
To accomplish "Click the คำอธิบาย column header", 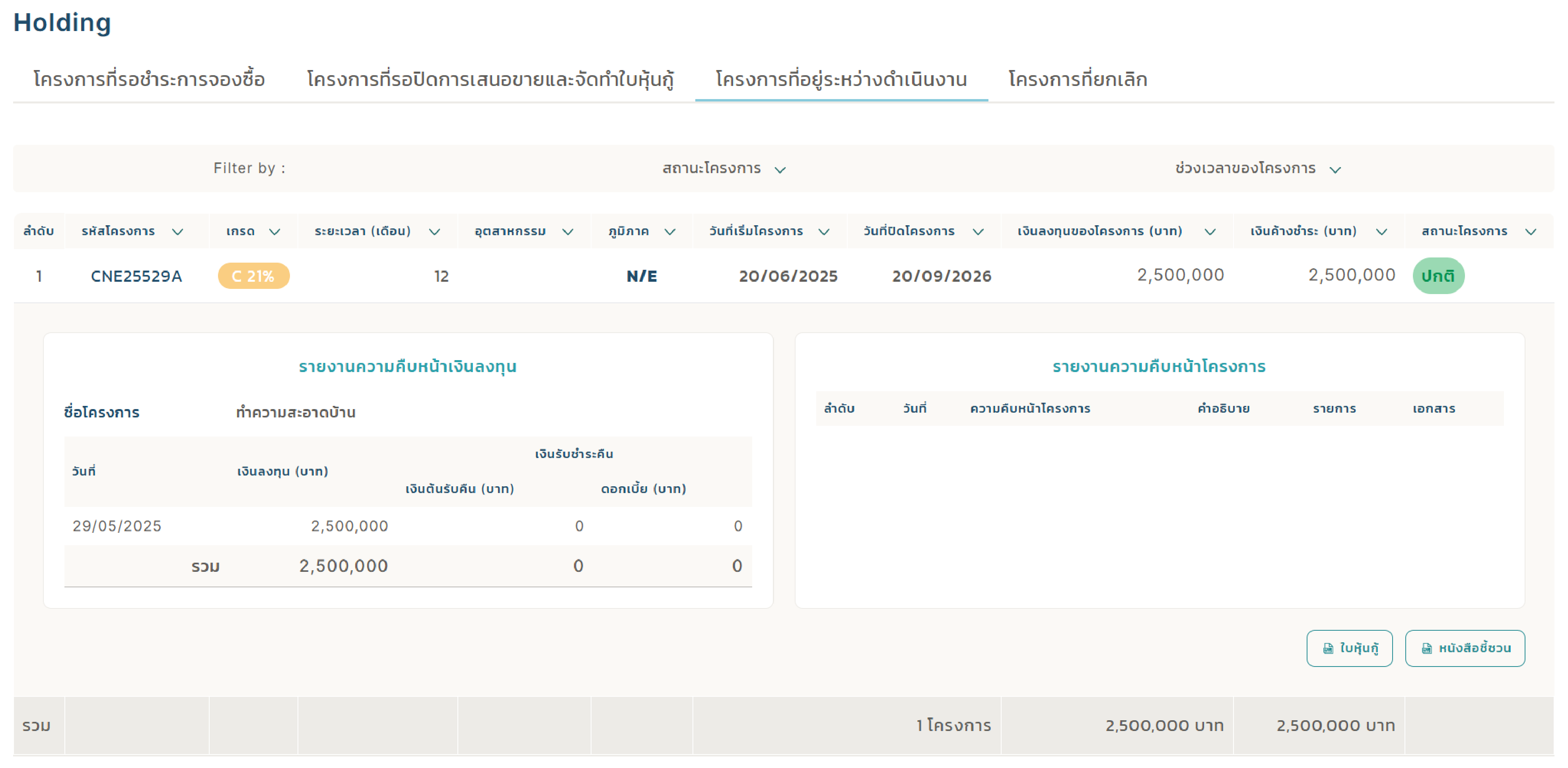I will coord(1224,409).
